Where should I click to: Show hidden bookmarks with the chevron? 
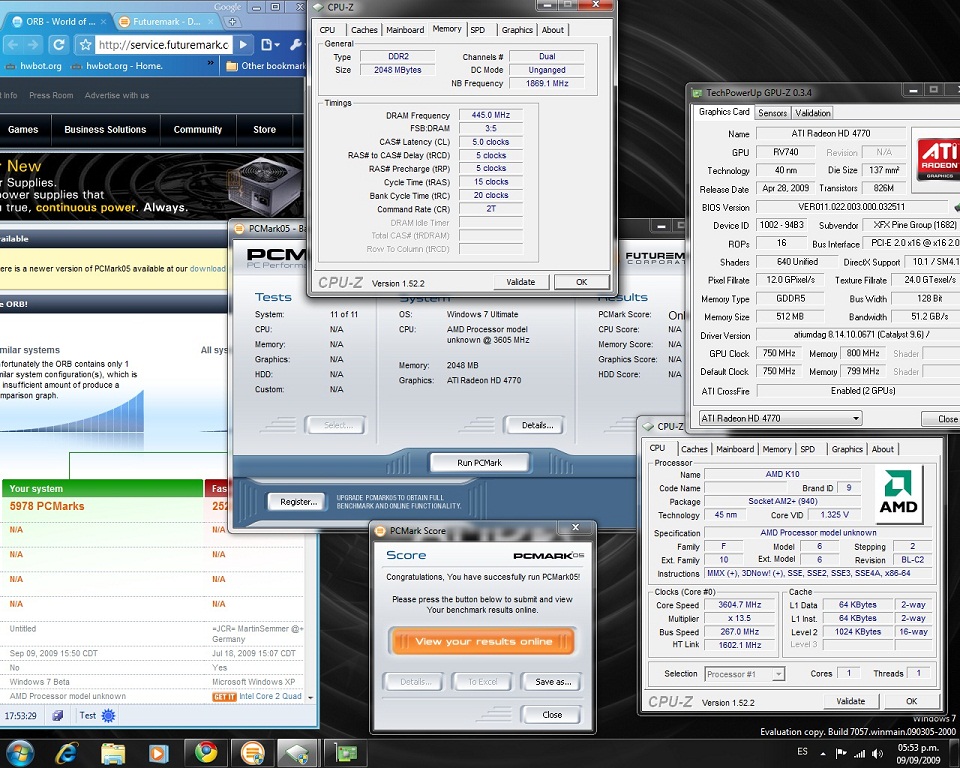(211, 63)
